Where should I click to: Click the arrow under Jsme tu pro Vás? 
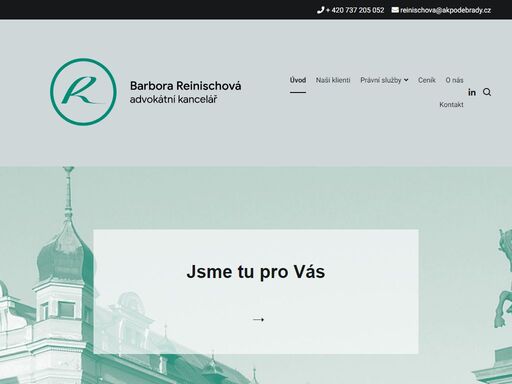pyautogui.click(x=258, y=320)
